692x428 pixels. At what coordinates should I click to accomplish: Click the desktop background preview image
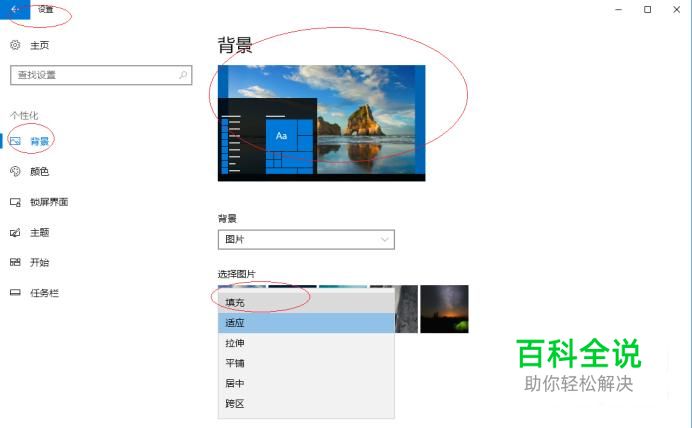click(322, 123)
